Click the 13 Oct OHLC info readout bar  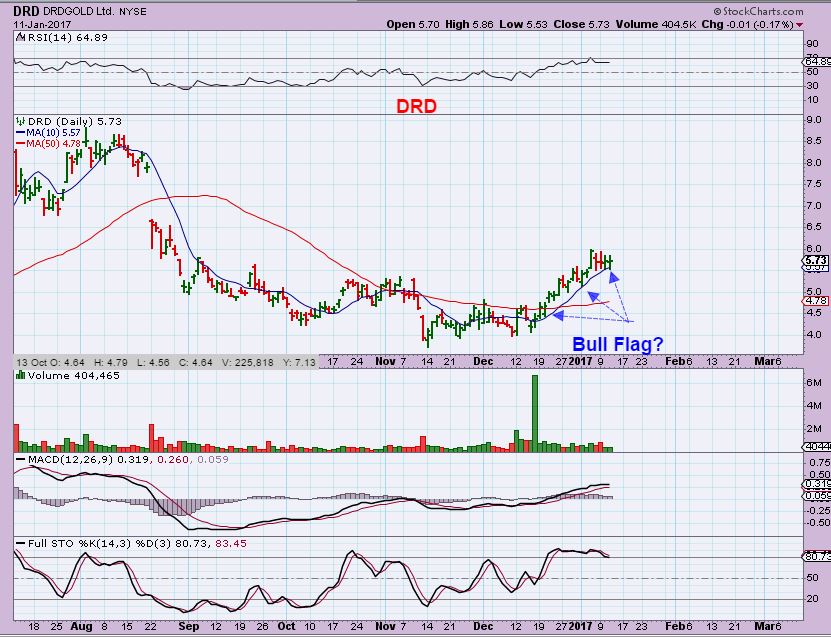point(166,362)
